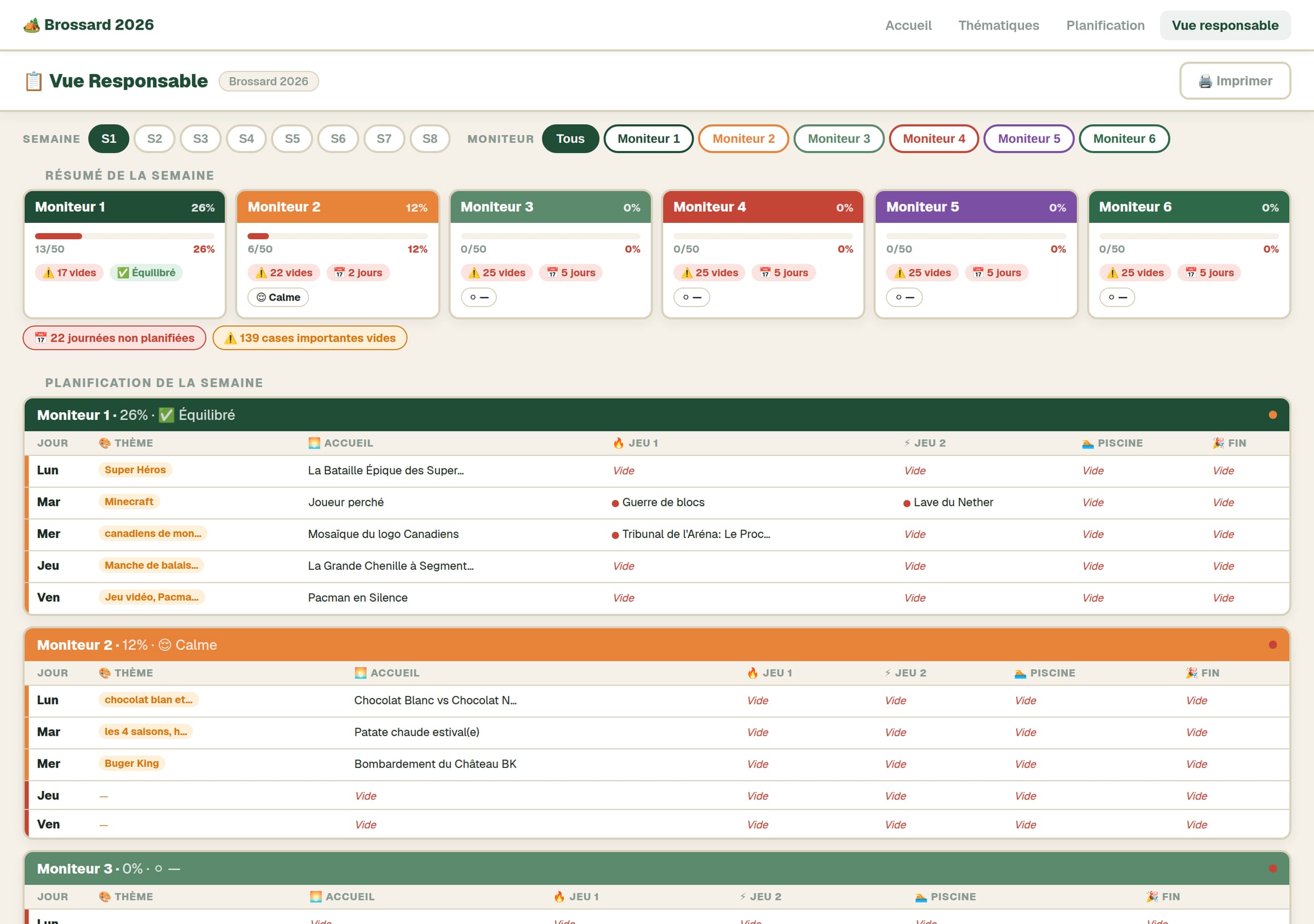Viewport: 1314px width, 924px height.
Task: Click the red status dot in Moniteur 2 header
Action: [1272, 645]
